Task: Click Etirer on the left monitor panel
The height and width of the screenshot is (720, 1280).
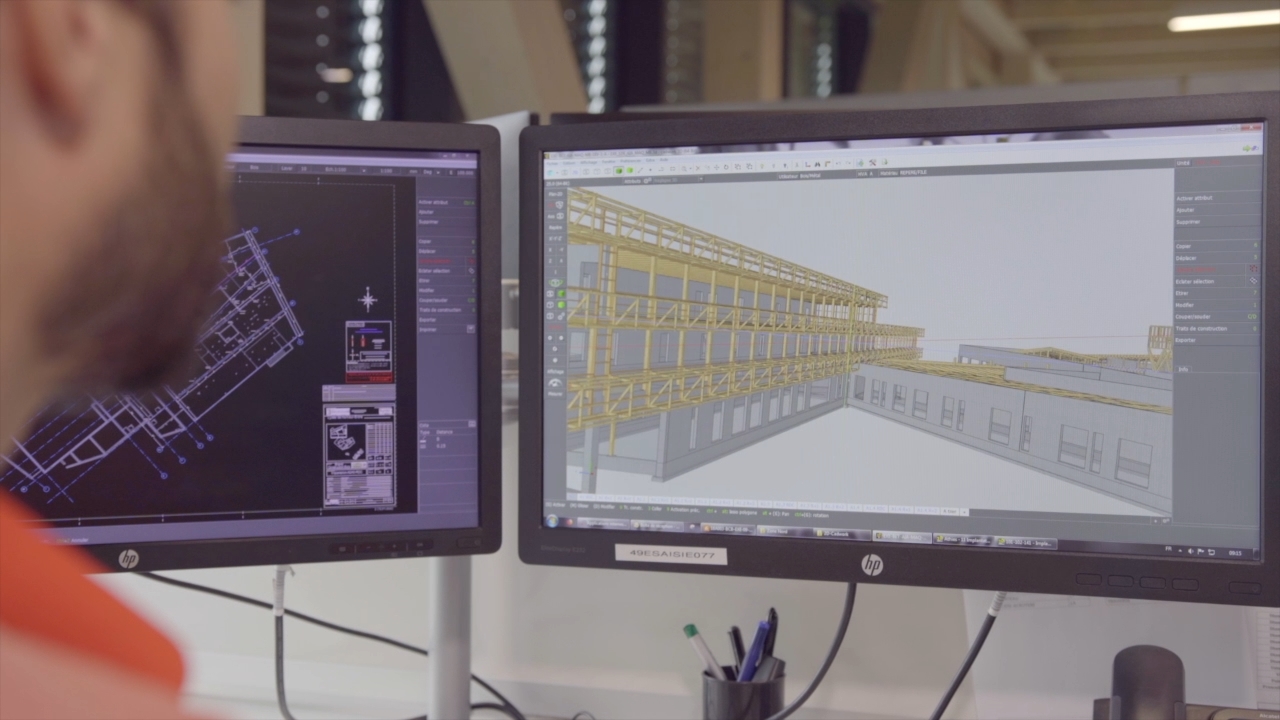Action: click(425, 281)
